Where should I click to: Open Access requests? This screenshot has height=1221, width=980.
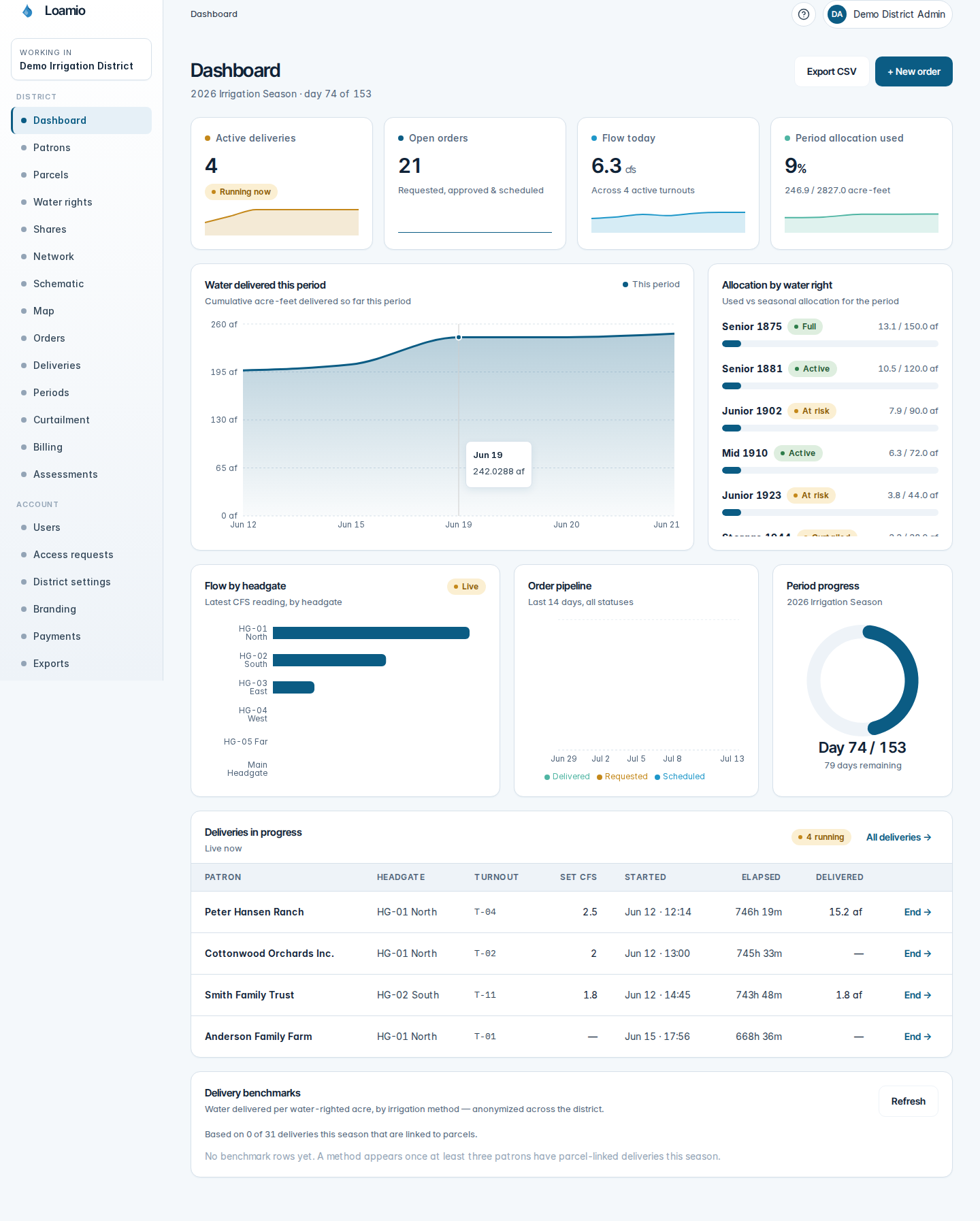point(82,555)
